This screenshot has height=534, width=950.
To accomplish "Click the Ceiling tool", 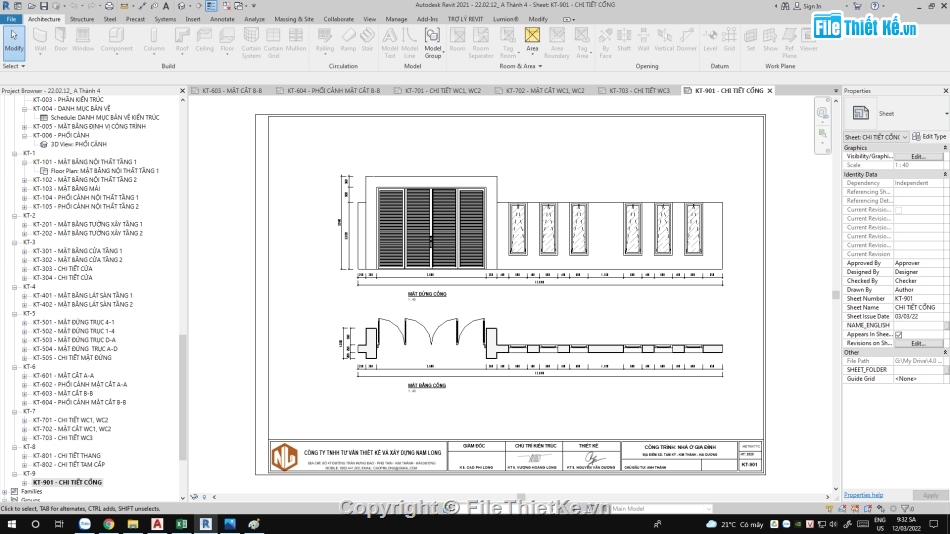I will pyautogui.click(x=204, y=41).
